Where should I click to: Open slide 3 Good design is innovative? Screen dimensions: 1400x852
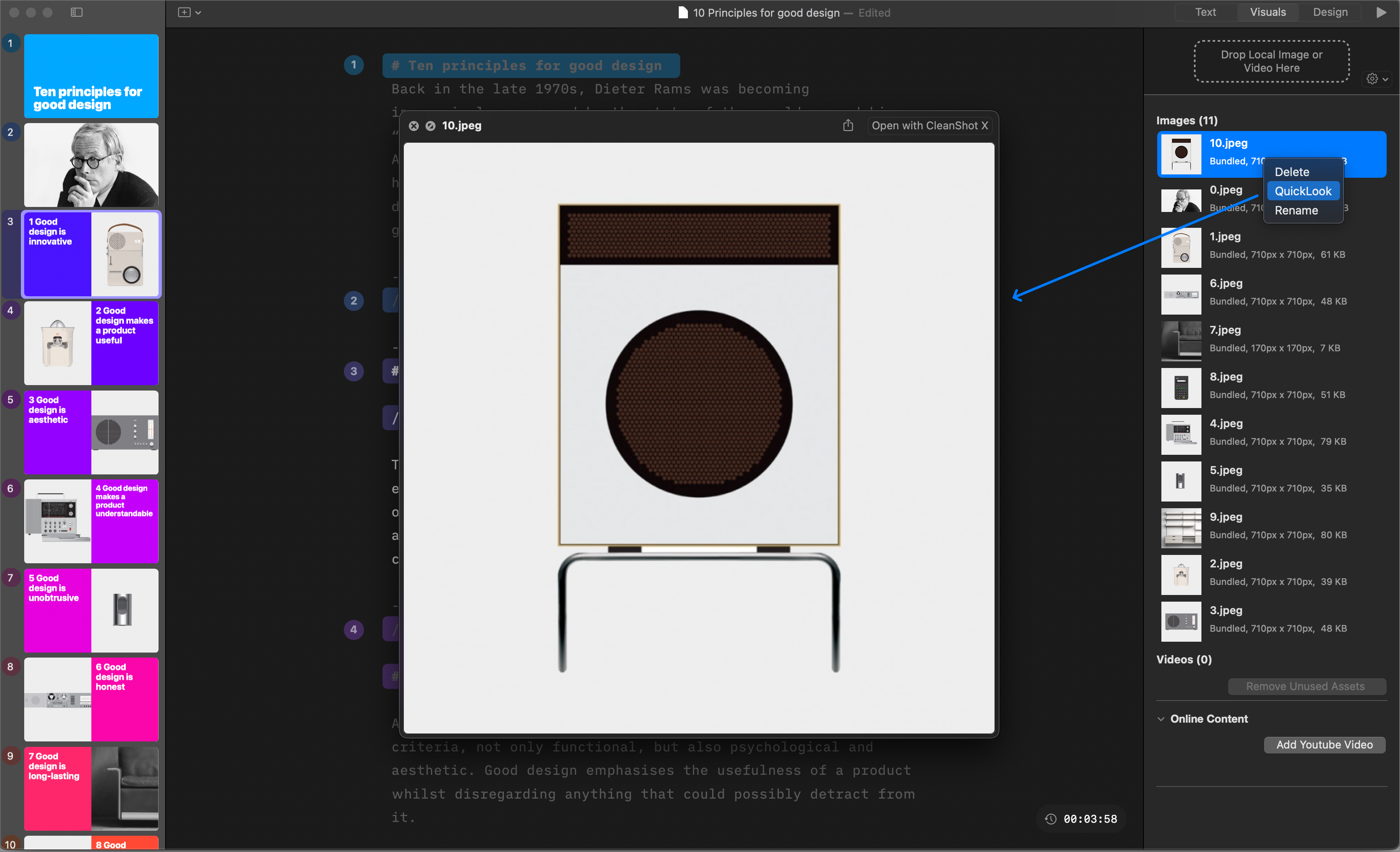coord(91,254)
